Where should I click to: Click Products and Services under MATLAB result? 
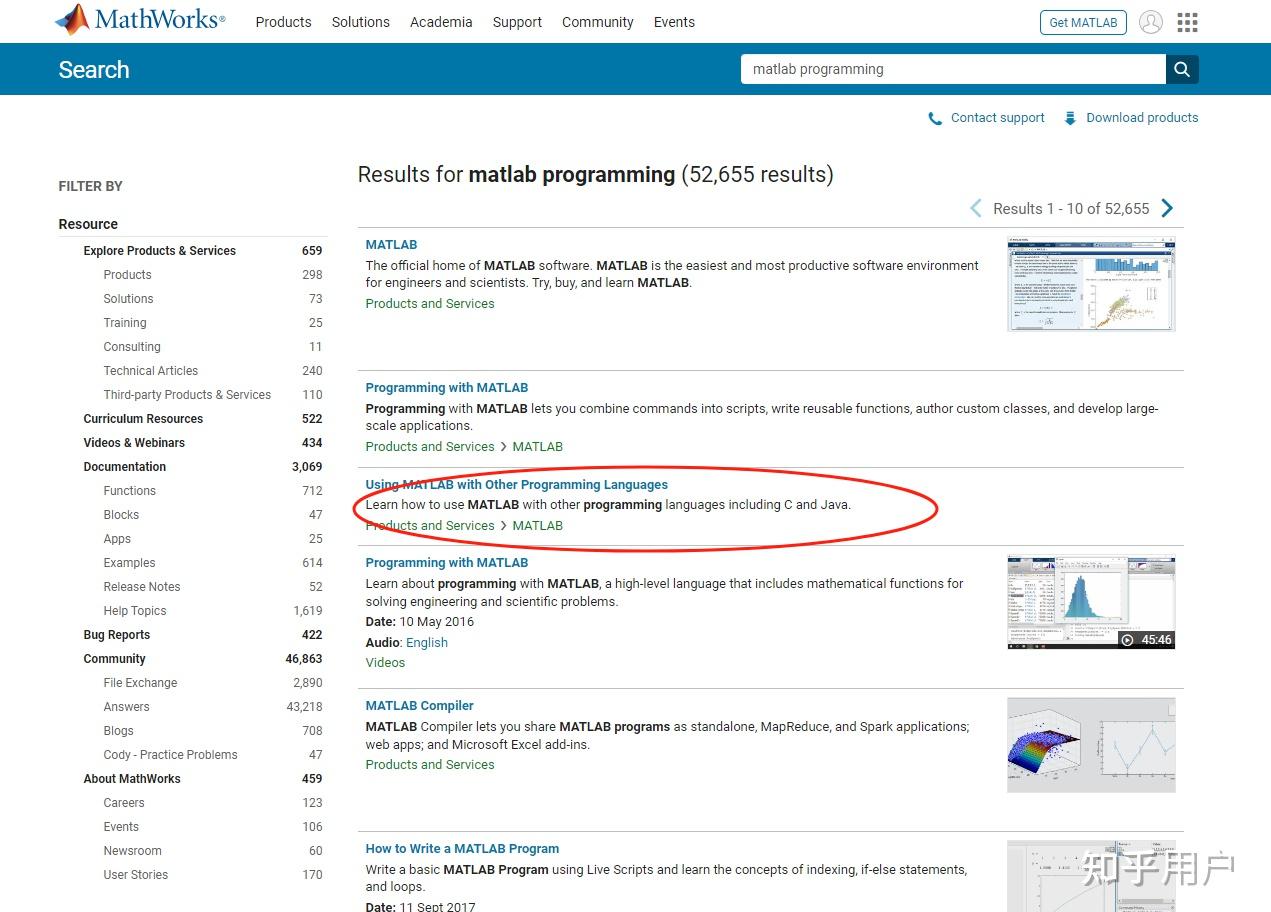pos(430,304)
